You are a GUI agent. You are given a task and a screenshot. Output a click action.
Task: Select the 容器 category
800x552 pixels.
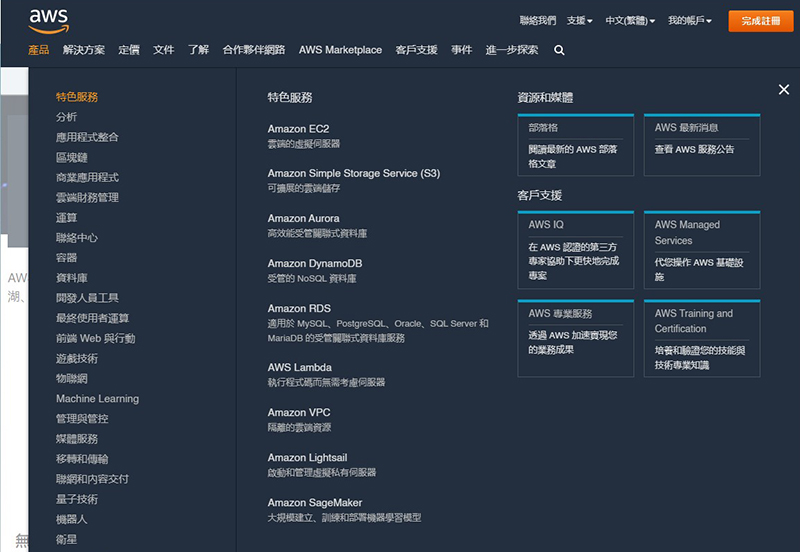coord(66,258)
